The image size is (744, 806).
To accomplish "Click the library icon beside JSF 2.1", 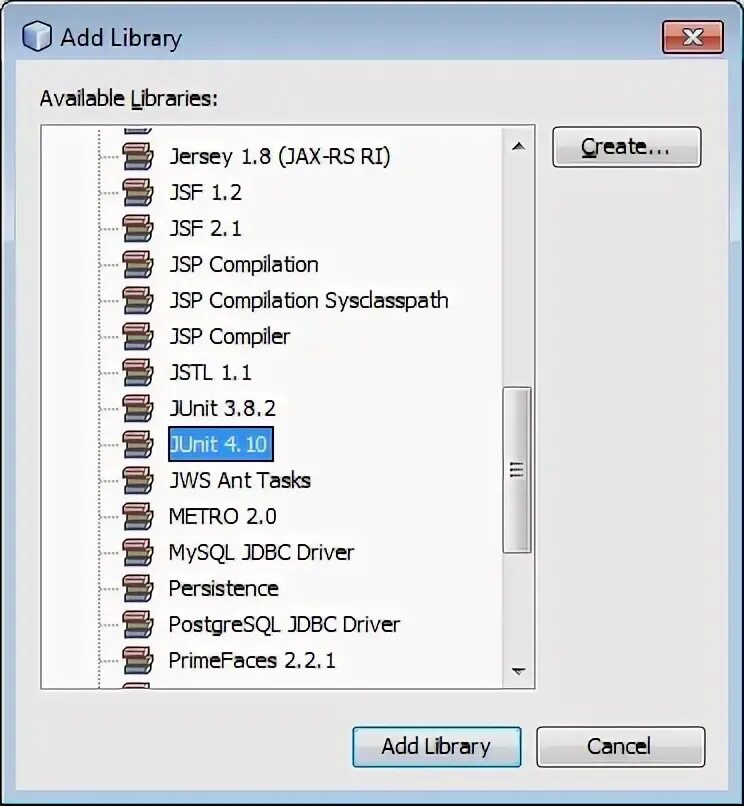I will click(x=138, y=228).
